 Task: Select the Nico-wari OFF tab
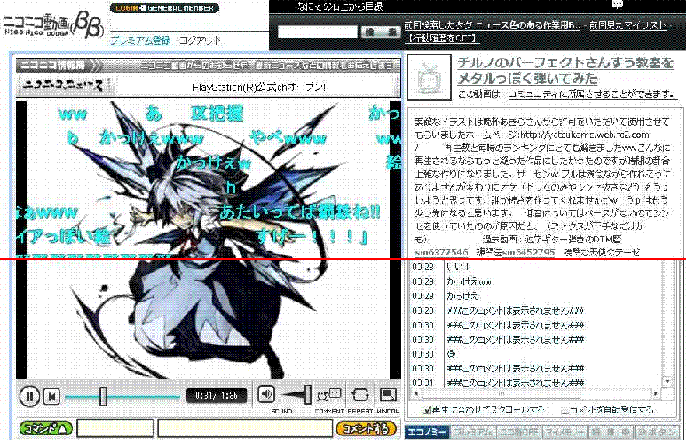coord(520,432)
